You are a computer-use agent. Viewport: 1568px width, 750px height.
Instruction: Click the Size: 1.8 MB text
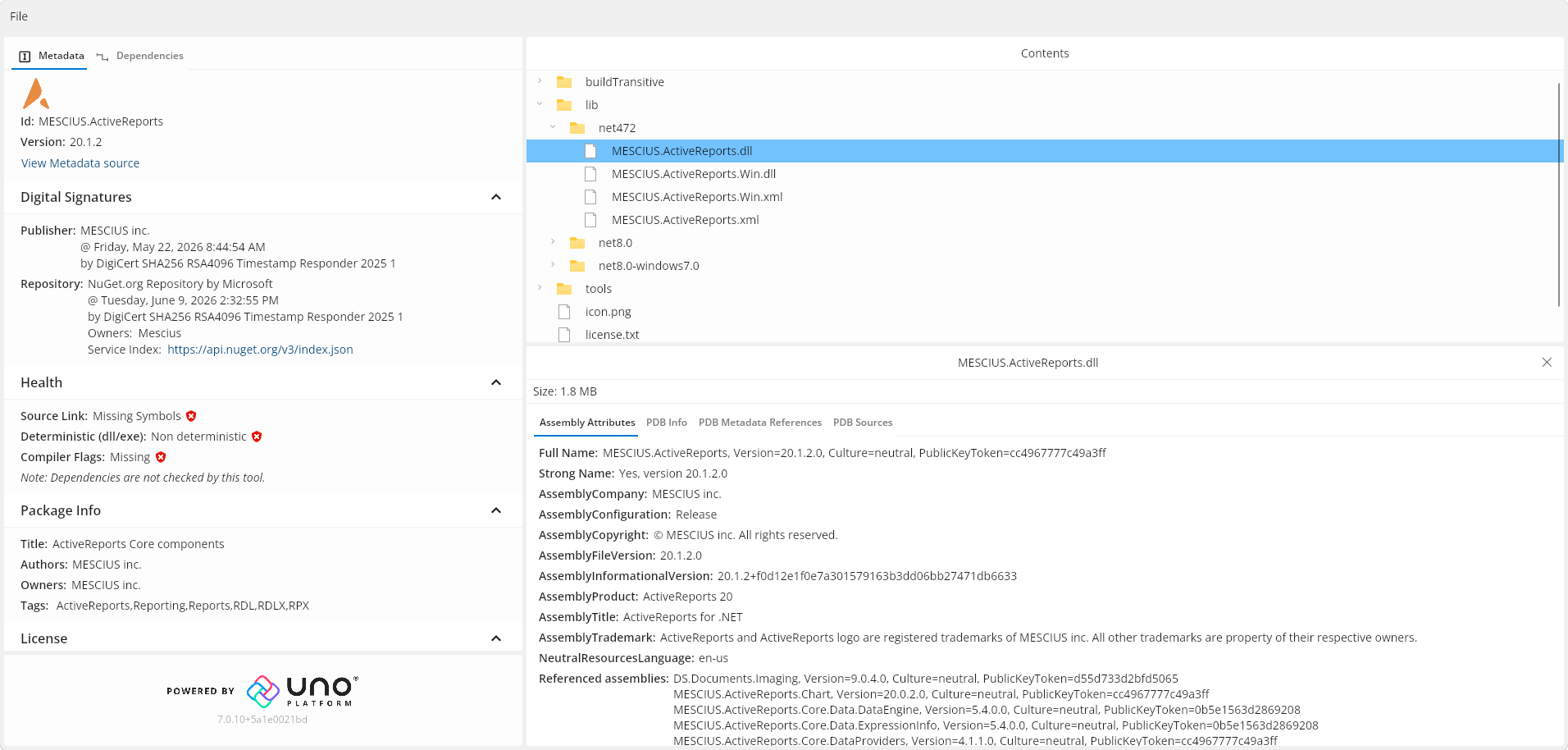(x=565, y=391)
